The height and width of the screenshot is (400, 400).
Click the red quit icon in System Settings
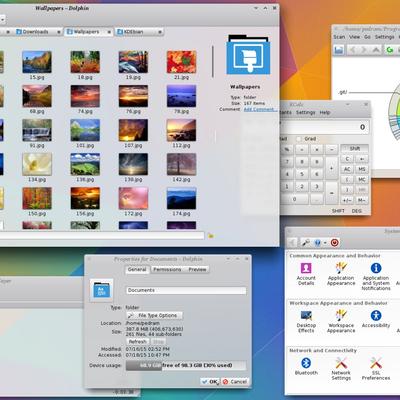point(335,242)
